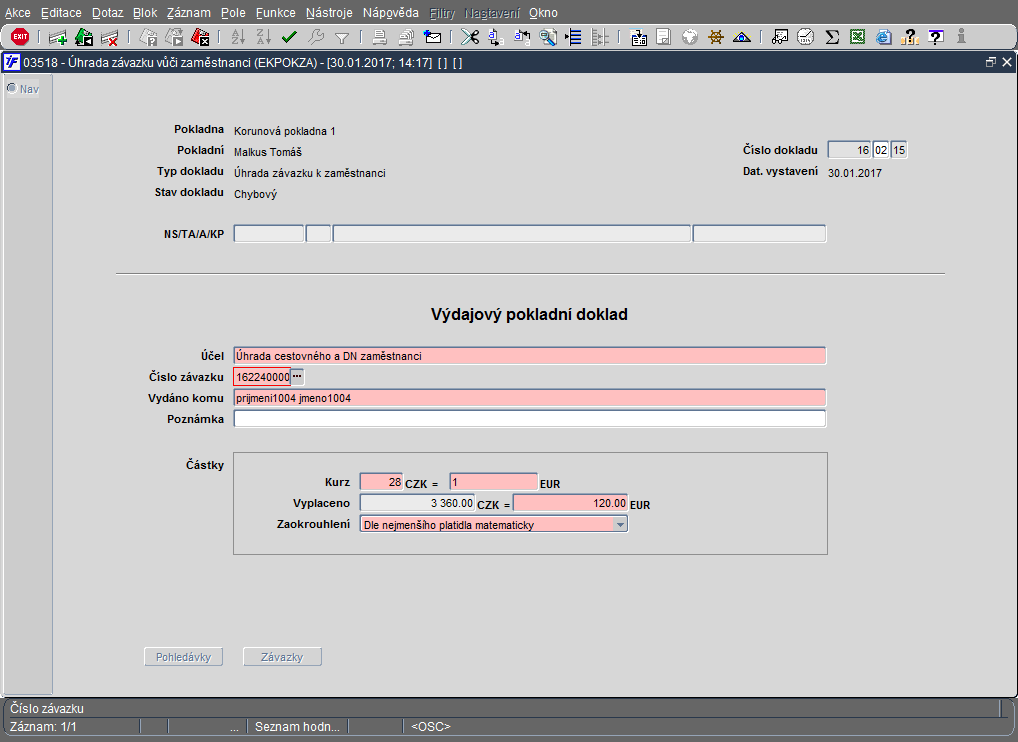Click the scissors cut icon
Screen dimensions: 1018x742
point(470,37)
